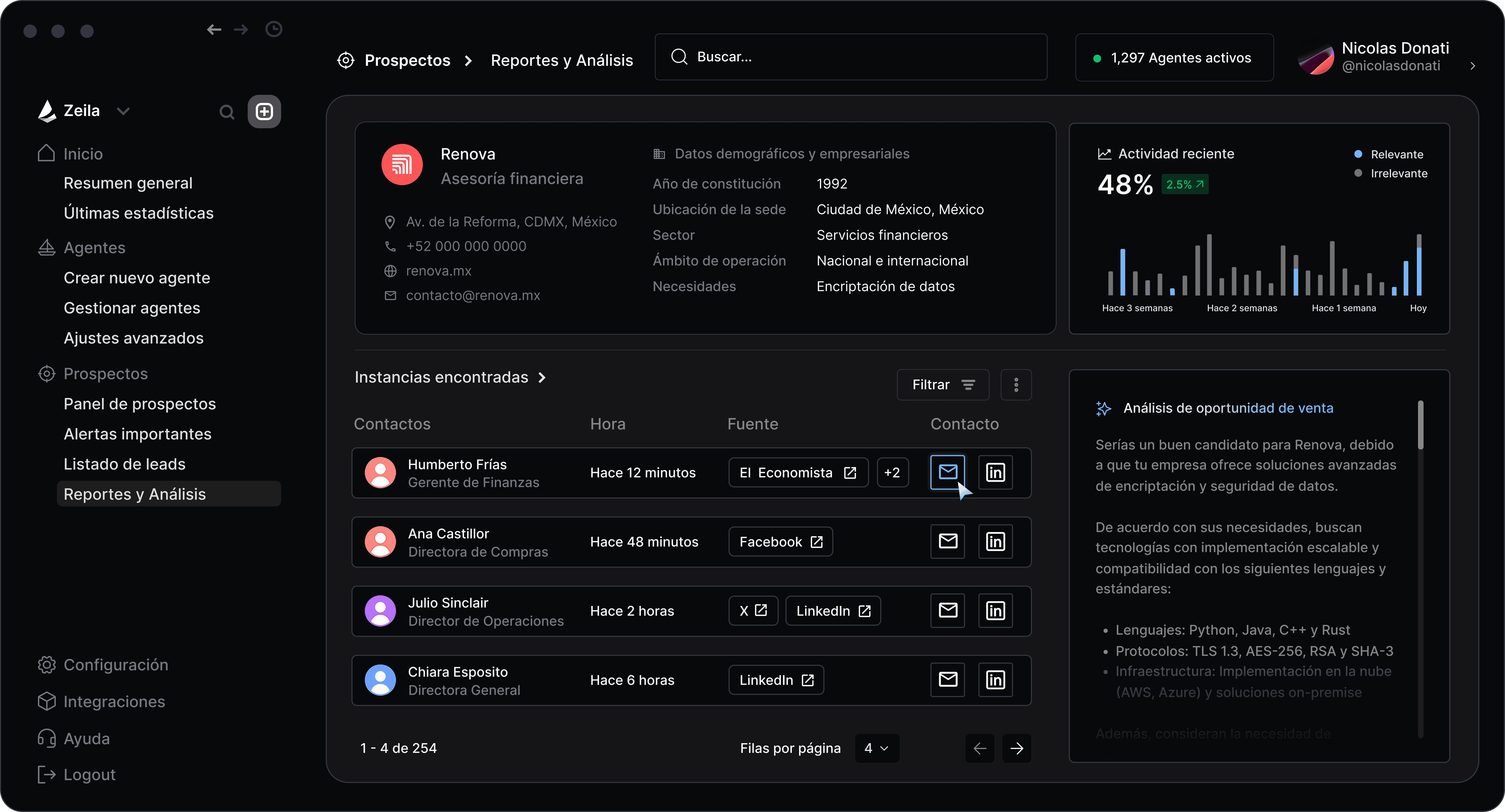Click the Buscar search field

851,57
